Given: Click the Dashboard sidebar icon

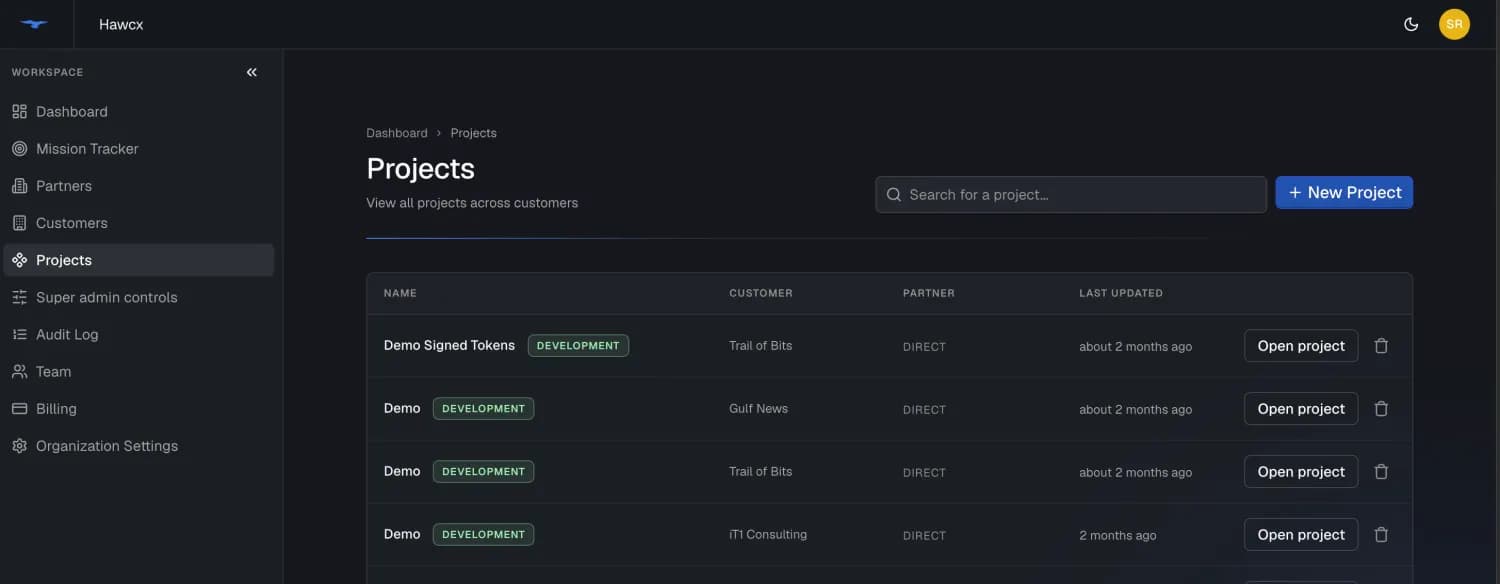Looking at the screenshot, I should pyautogui.click(x=19, y=111).
